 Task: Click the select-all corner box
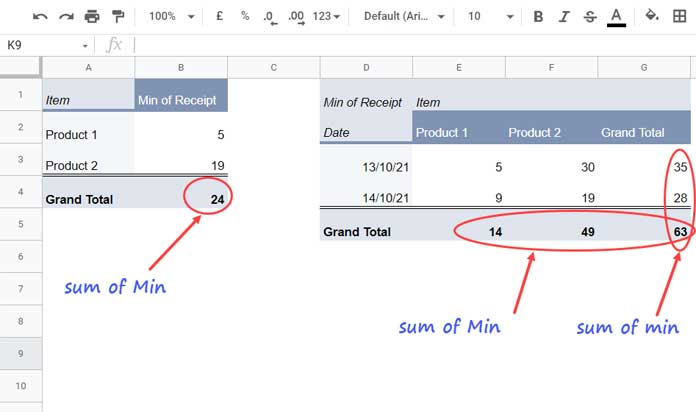point(21,67)
